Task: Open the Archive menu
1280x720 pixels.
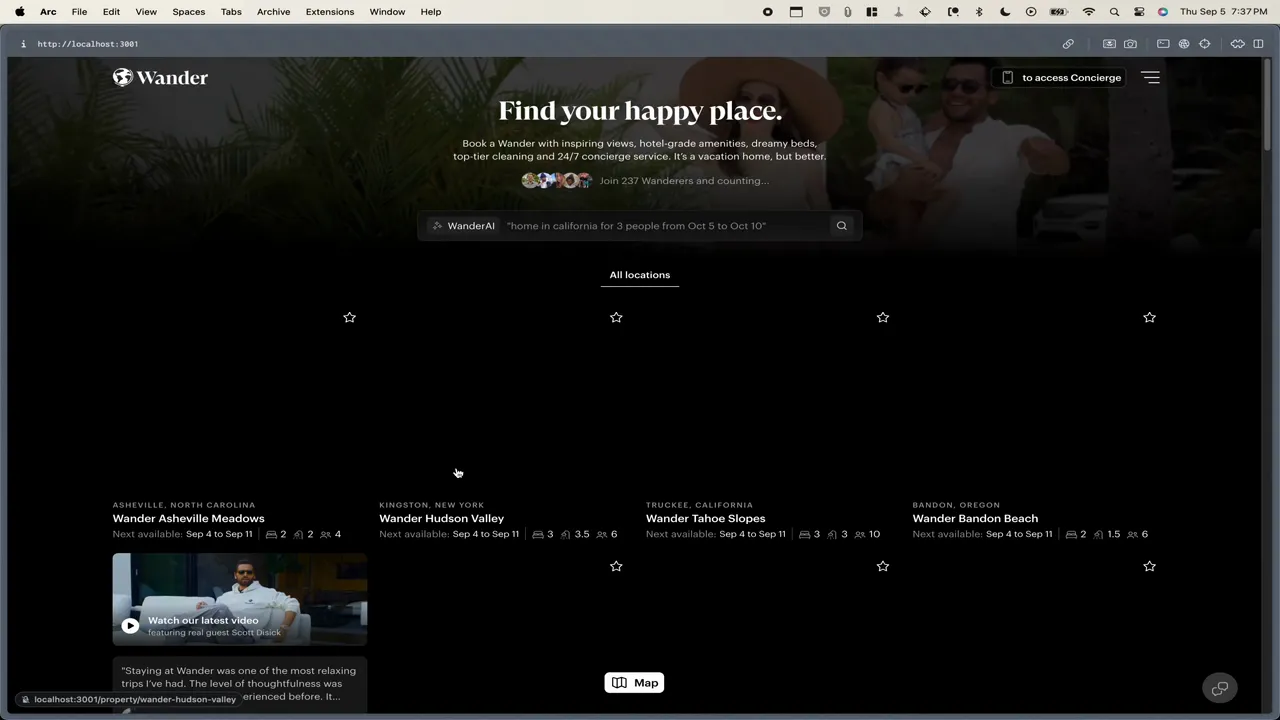Action: [273, 12]
